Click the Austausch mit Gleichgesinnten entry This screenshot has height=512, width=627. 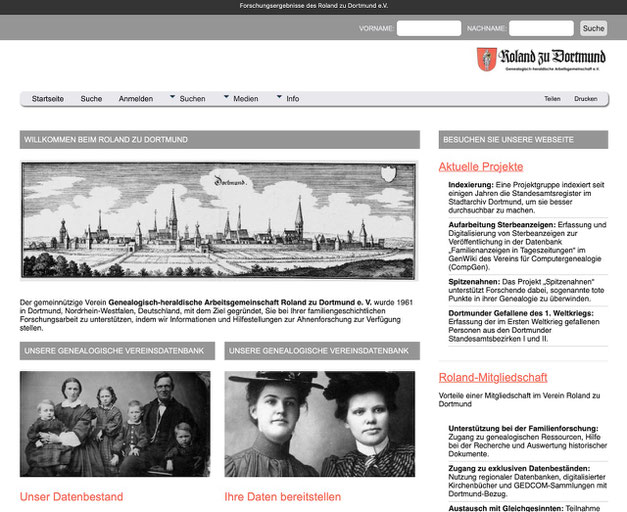tap(528, 508)
